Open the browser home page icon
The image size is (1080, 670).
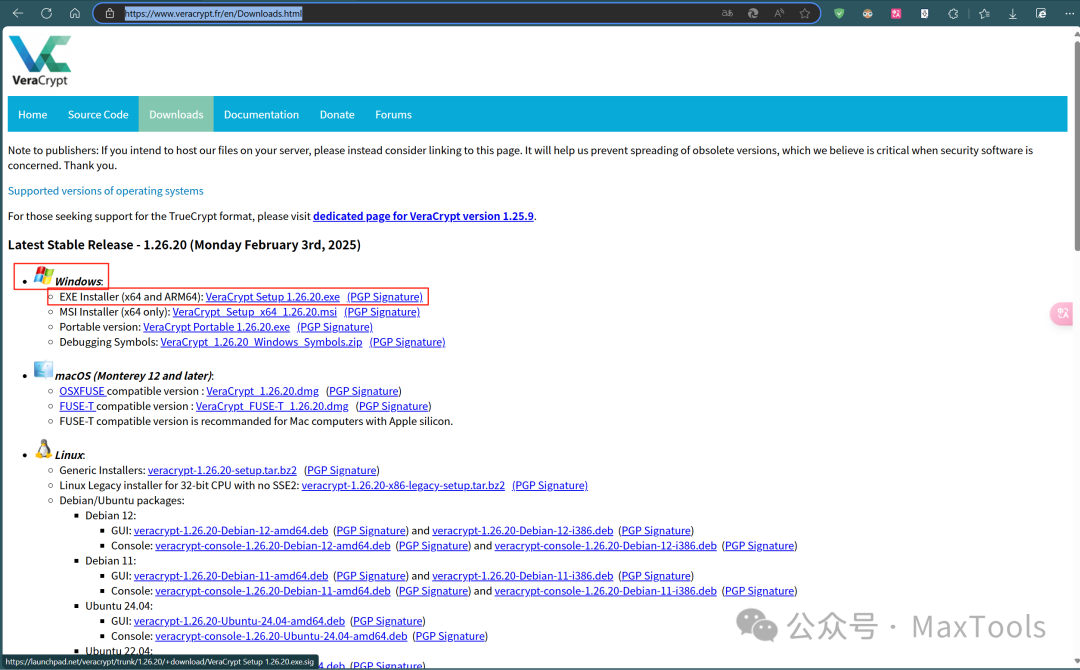click(x=75, y=13)
